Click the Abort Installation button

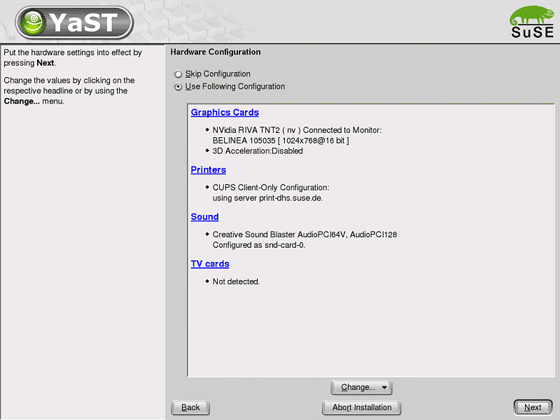(x=362, y=408)
